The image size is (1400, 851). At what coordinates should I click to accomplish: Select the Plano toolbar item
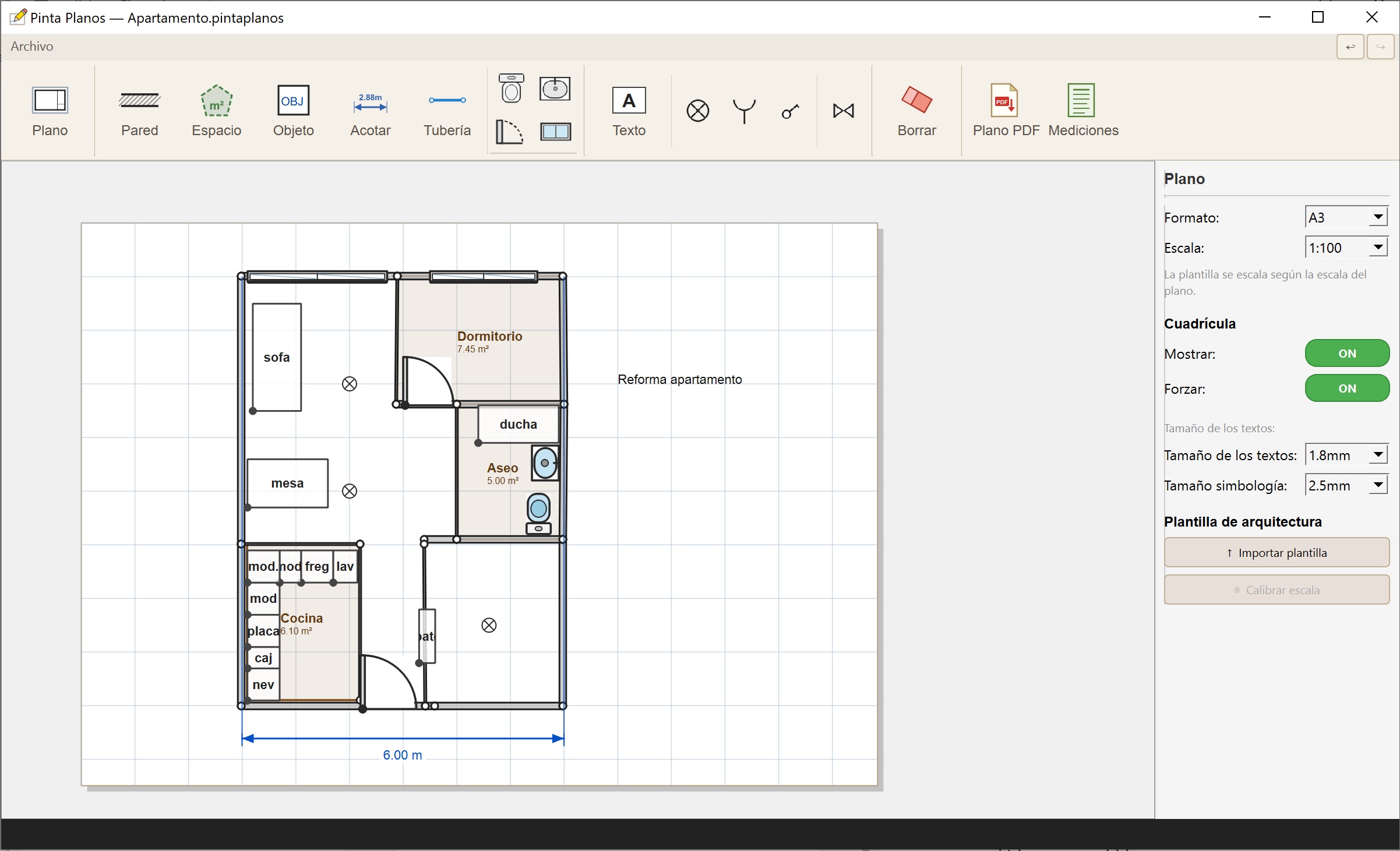50,111
